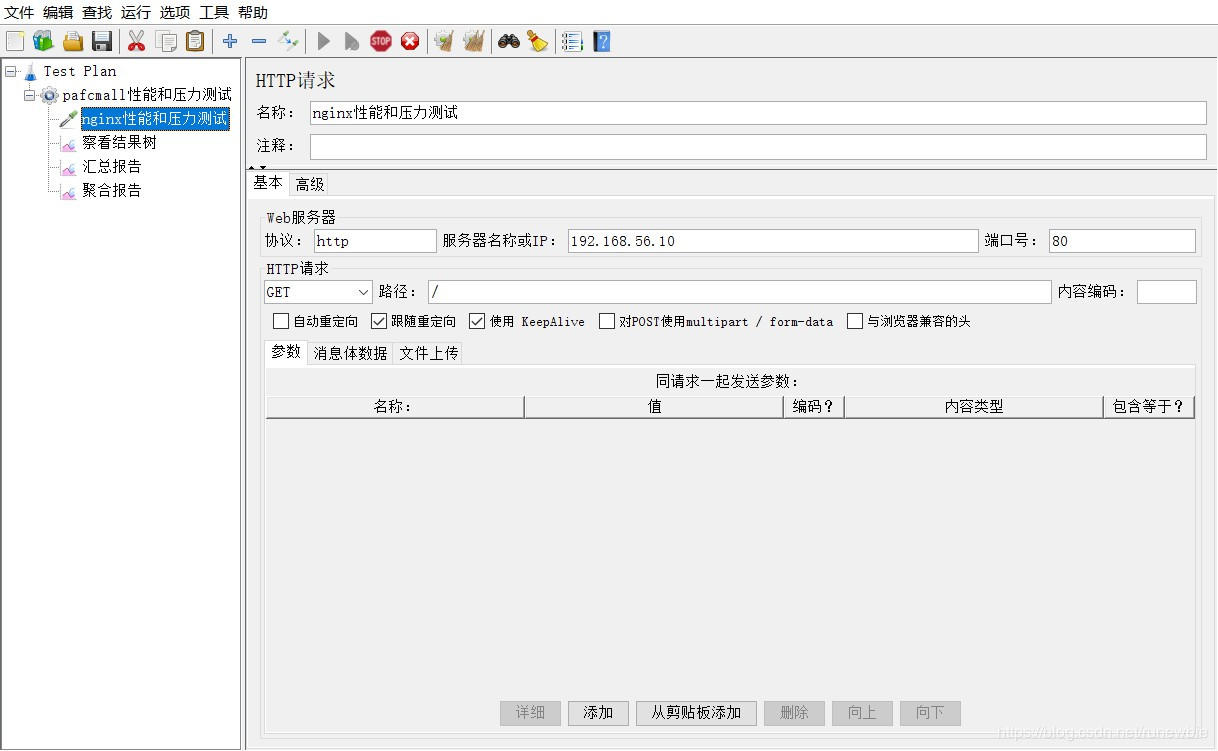
Task: Collapse the pafcmall性能和压力测试 thread group node
Action: (x=29, y=95)
